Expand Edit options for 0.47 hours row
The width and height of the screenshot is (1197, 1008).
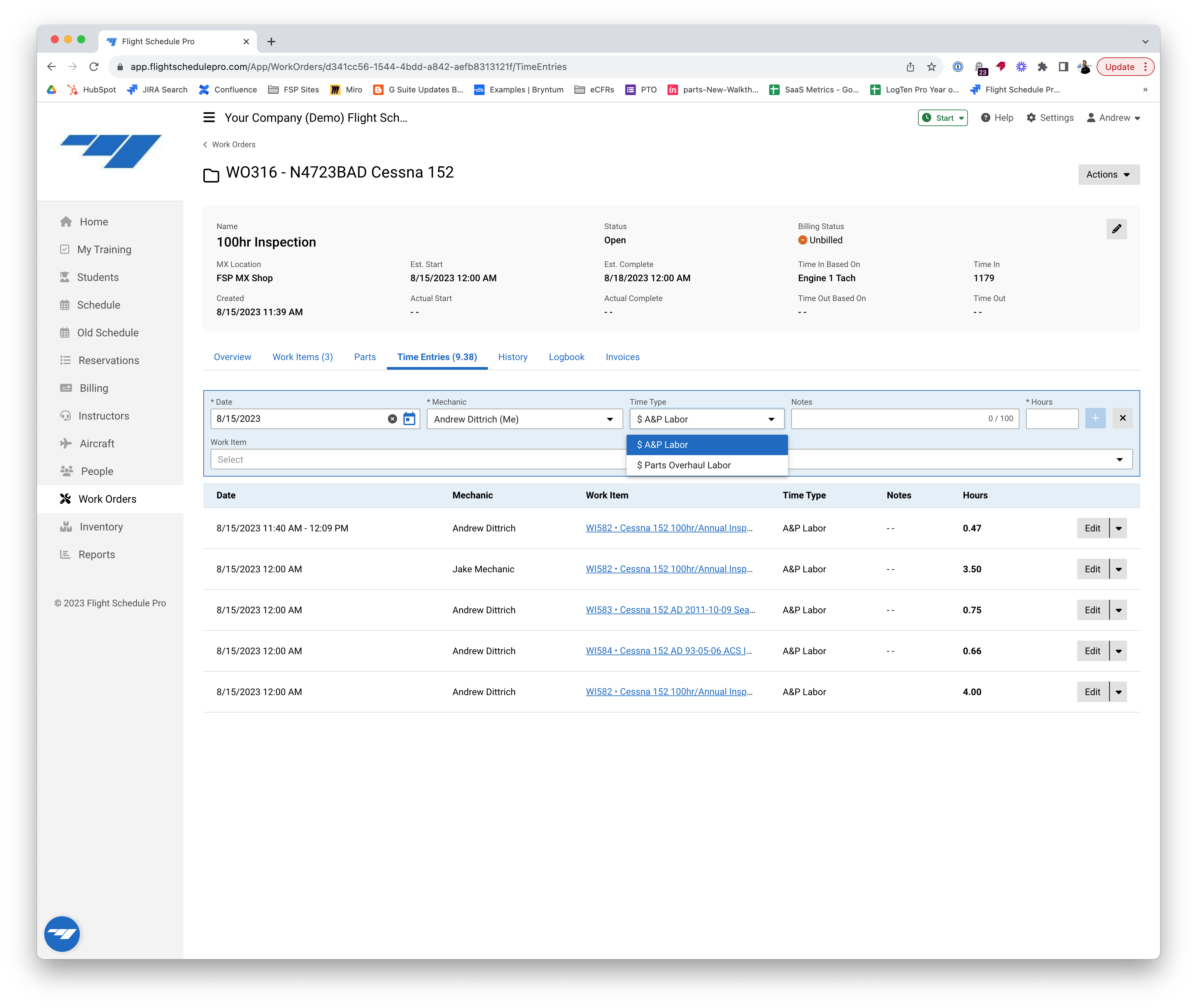click(x=1118, y=528)
